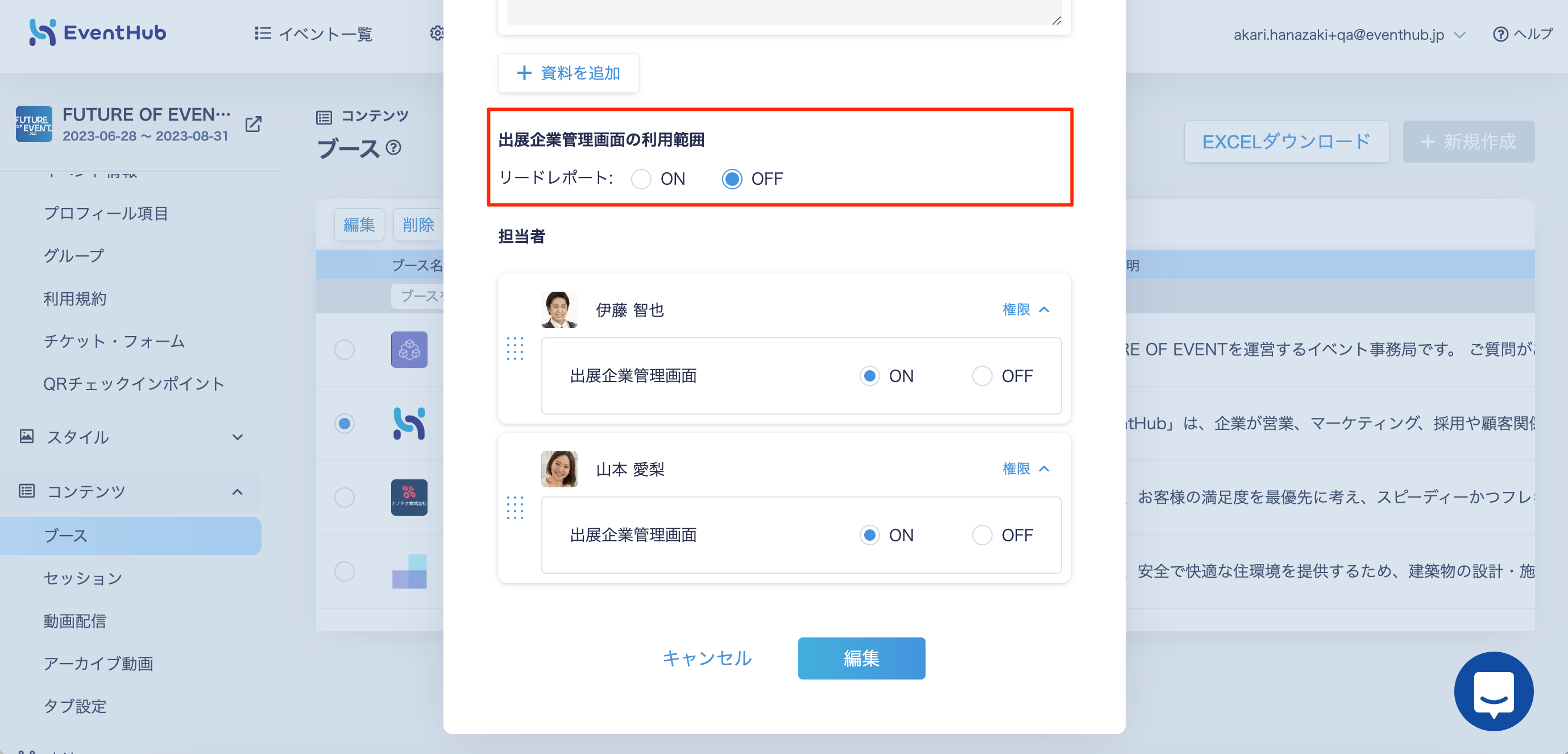Open アーカイブ動画 in sidebar
This screenshot has height=754, width=1568.
coord(98,663)
